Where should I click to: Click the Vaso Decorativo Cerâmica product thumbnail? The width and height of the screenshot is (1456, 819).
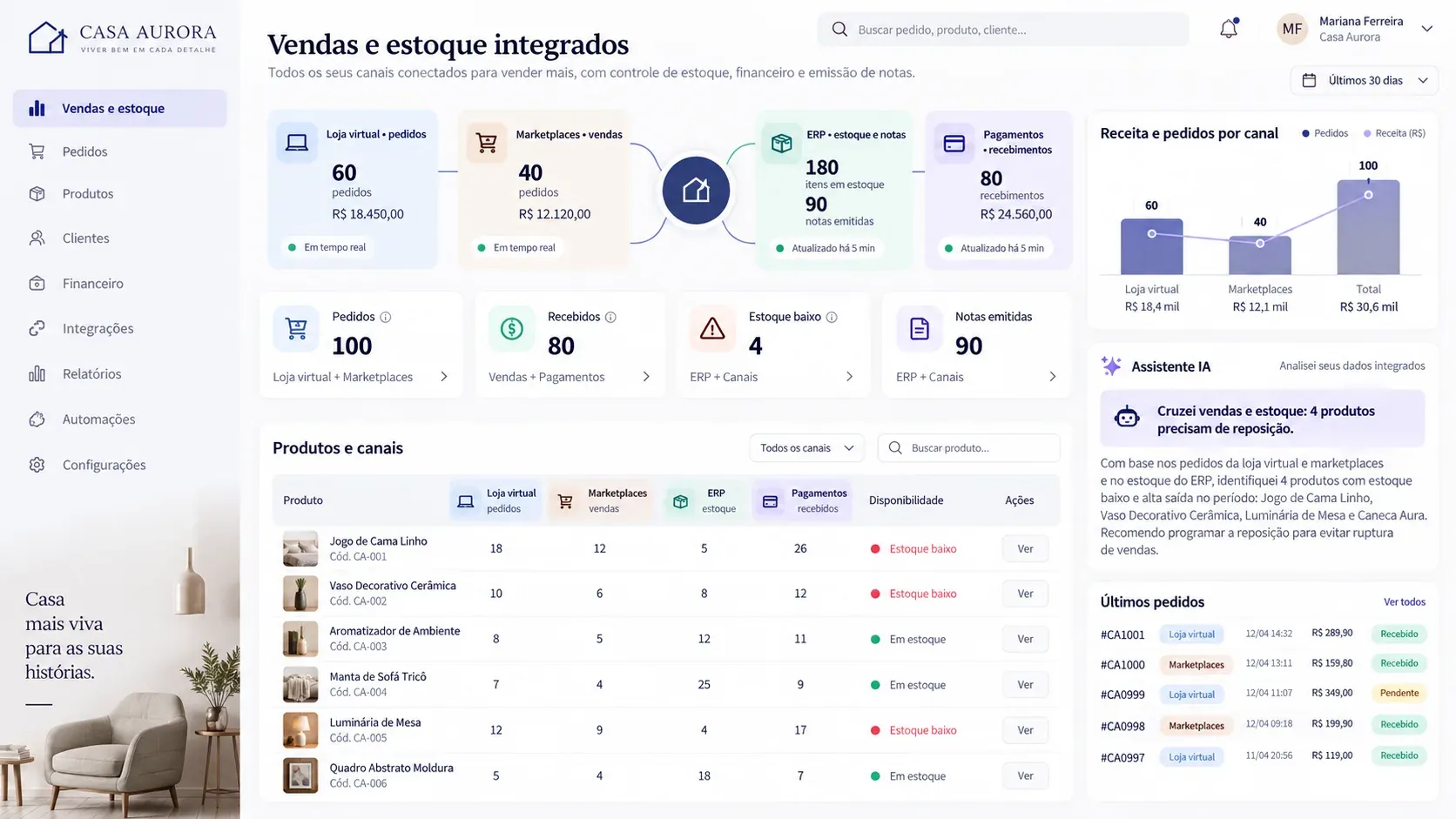300,594
